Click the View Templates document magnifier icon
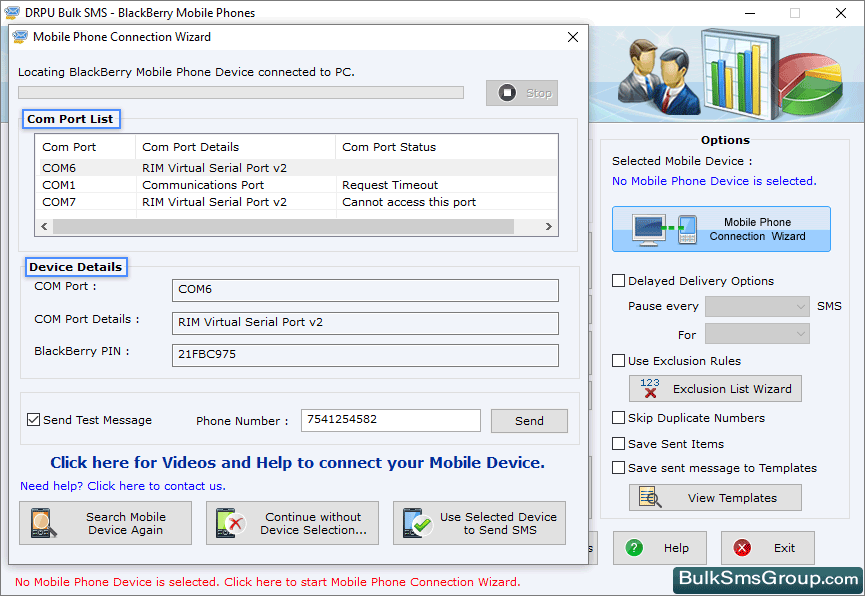This screenshot has height=596, width=865. (x=650, y=497)
